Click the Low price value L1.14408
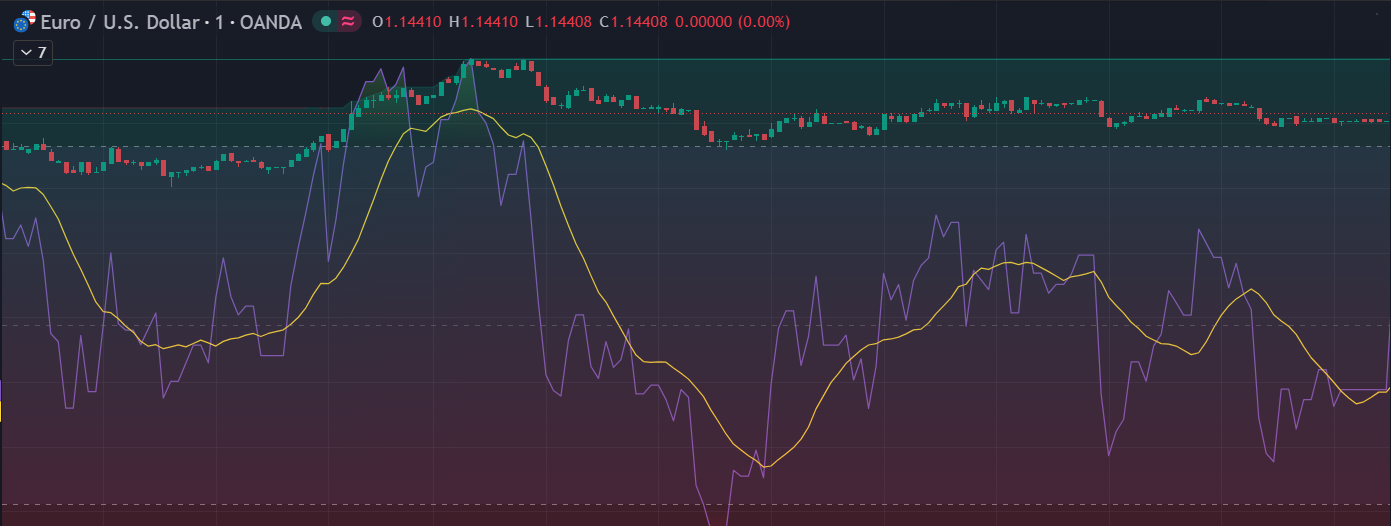 tap(558, 21)
